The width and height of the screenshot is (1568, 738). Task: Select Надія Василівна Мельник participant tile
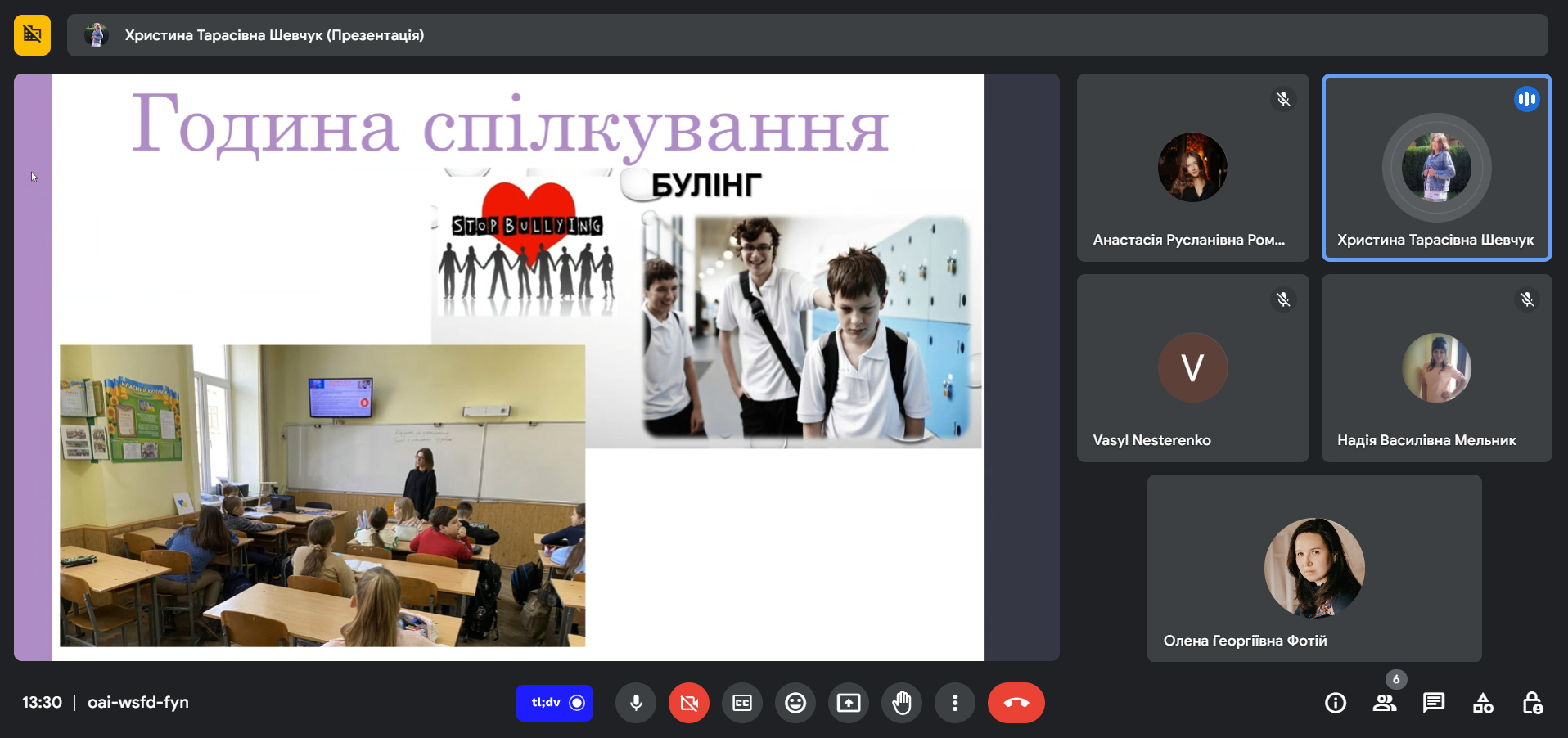click(1437, 368)
